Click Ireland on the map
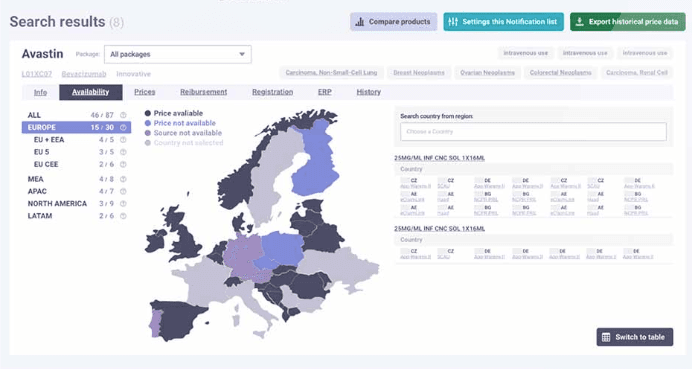This screenshot has width=692, height=369. pyautogui.click(x=154, y=243)
